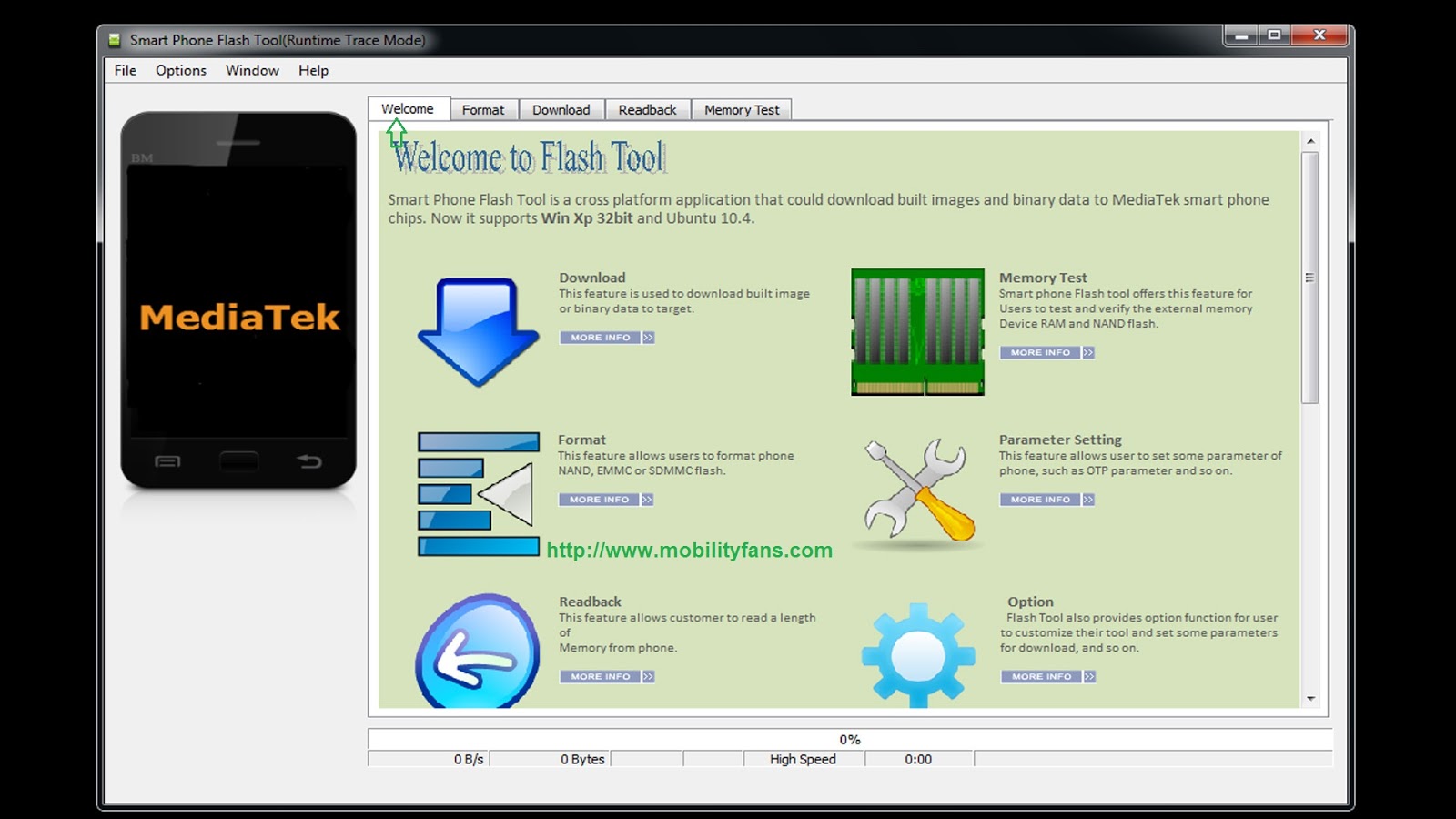This screenshot has height=819, width=1456.
Task: Close the Smart Phone Flash Tool window
Action: (x=1319, y=35)
